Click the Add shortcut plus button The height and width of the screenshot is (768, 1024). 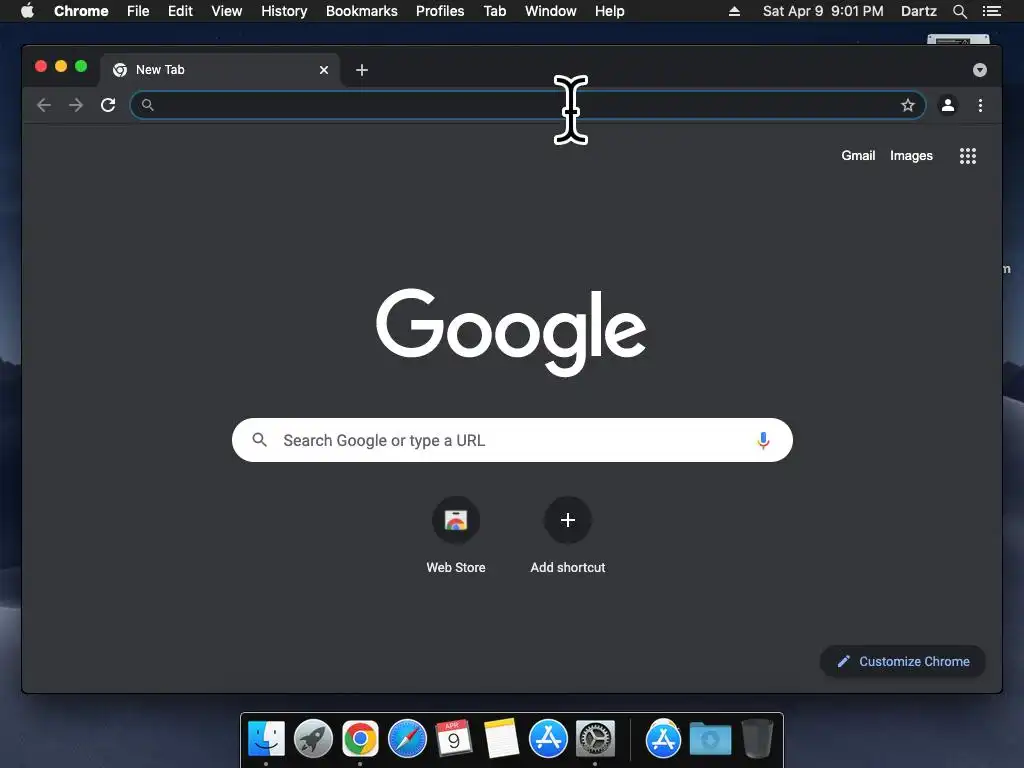[568, 520]
